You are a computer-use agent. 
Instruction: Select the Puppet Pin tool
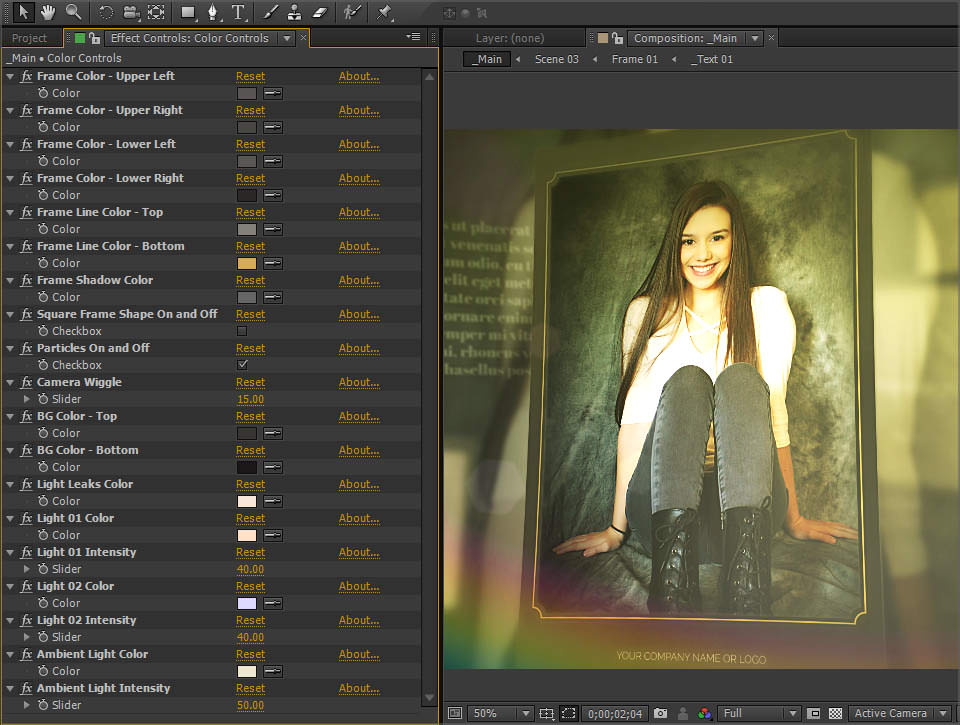[384, 12]
